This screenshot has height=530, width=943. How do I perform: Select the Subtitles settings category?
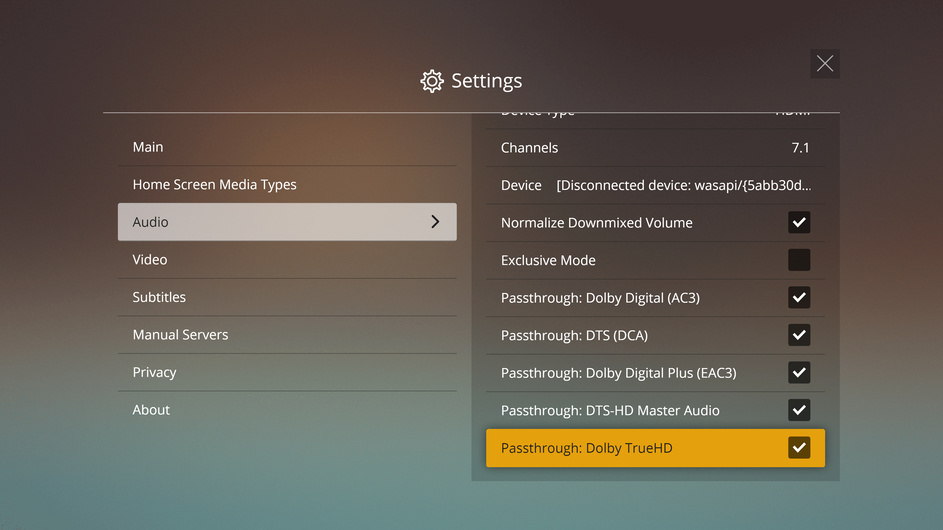click(287, 297)
